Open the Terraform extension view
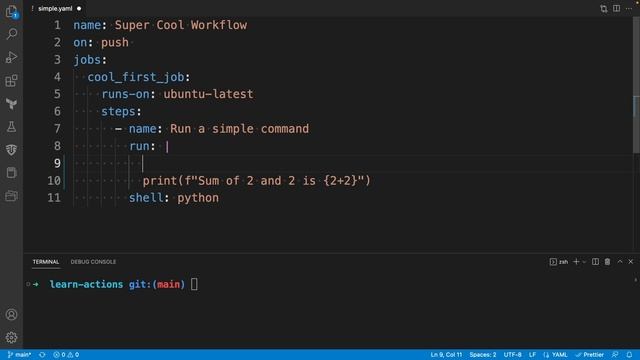The width and height of the screenshot is (640, 360). (x=11, y=104)
